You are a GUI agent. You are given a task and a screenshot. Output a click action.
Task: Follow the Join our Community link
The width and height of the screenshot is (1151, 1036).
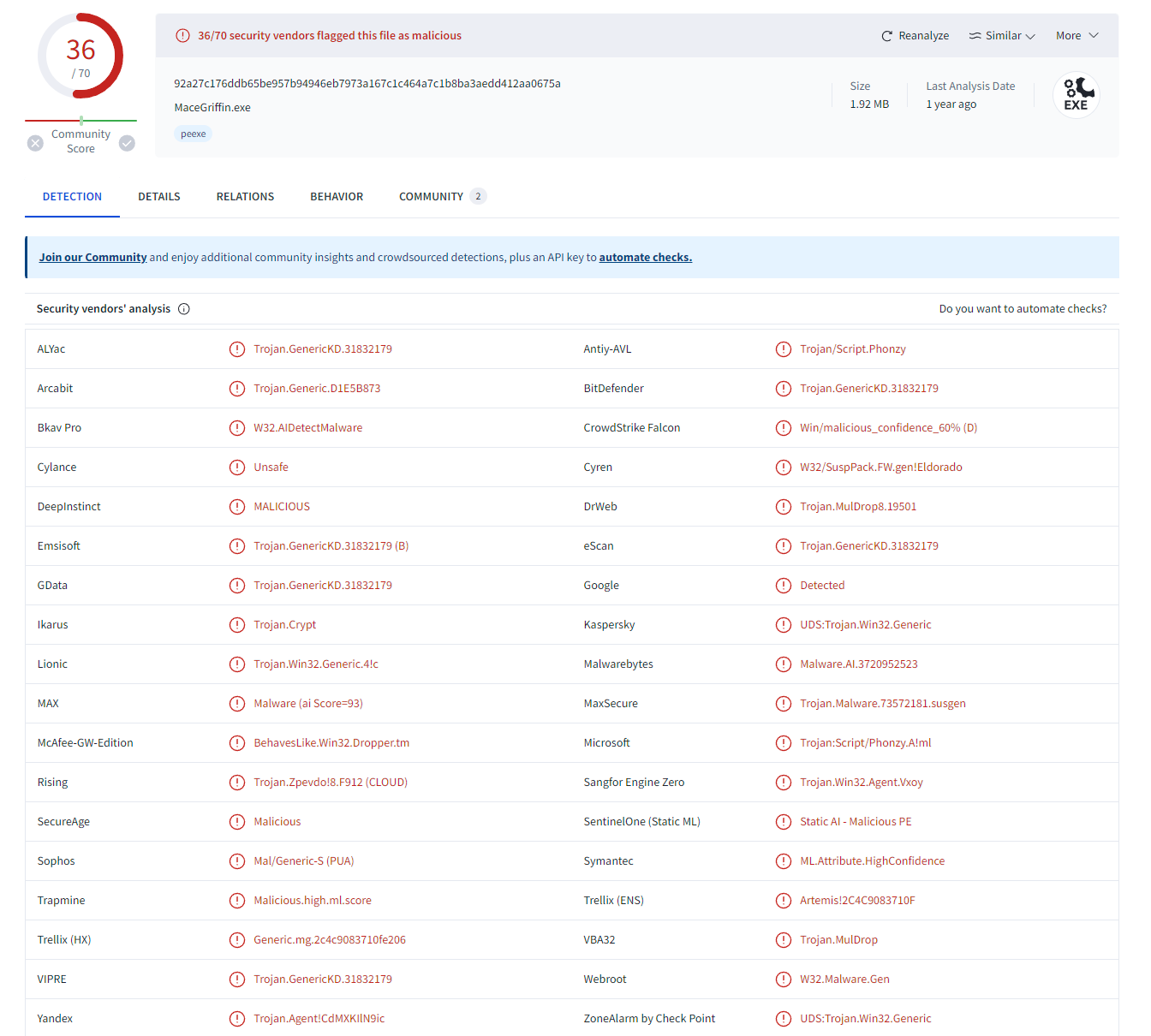92,258
